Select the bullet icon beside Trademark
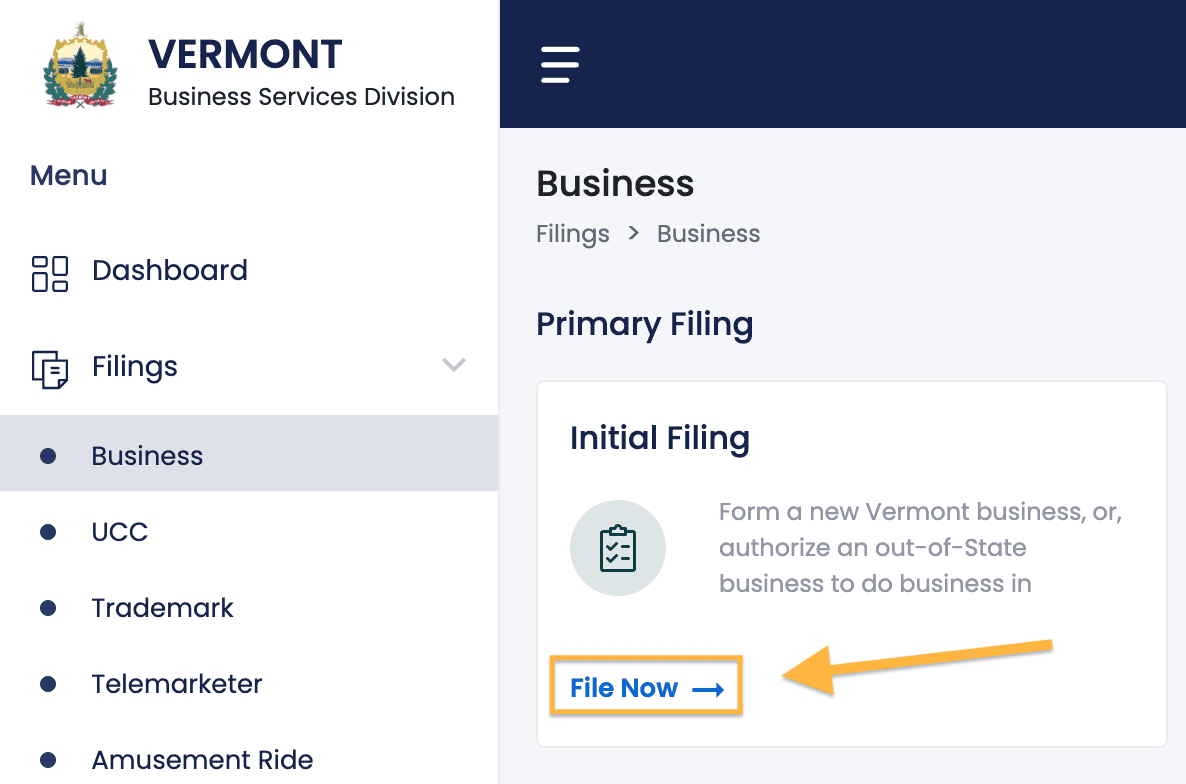1186x784 pixels. [x=49, y=608]
